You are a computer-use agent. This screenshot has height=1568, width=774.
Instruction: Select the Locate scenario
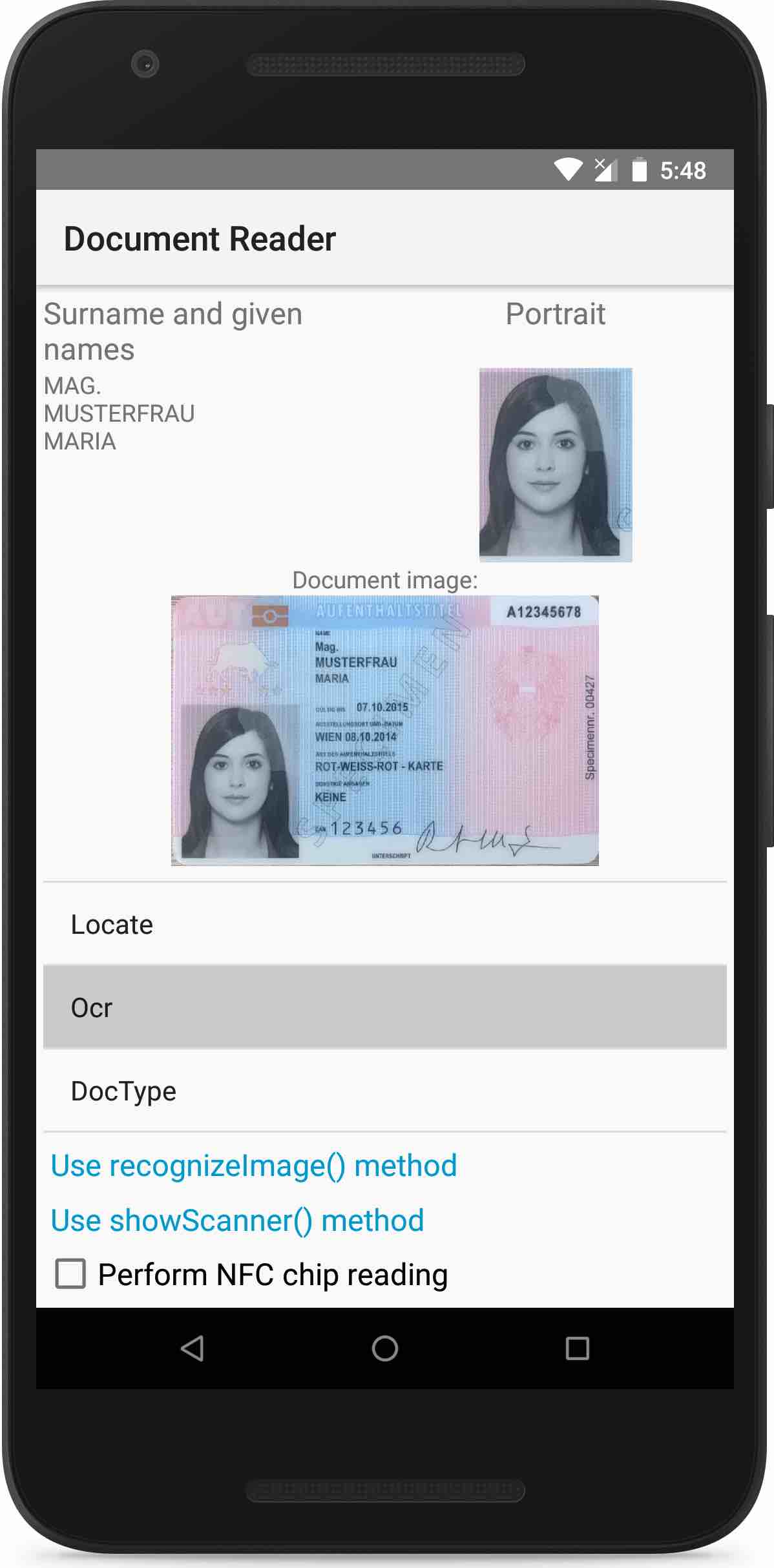pyautogui.click(x=384, y=924)
